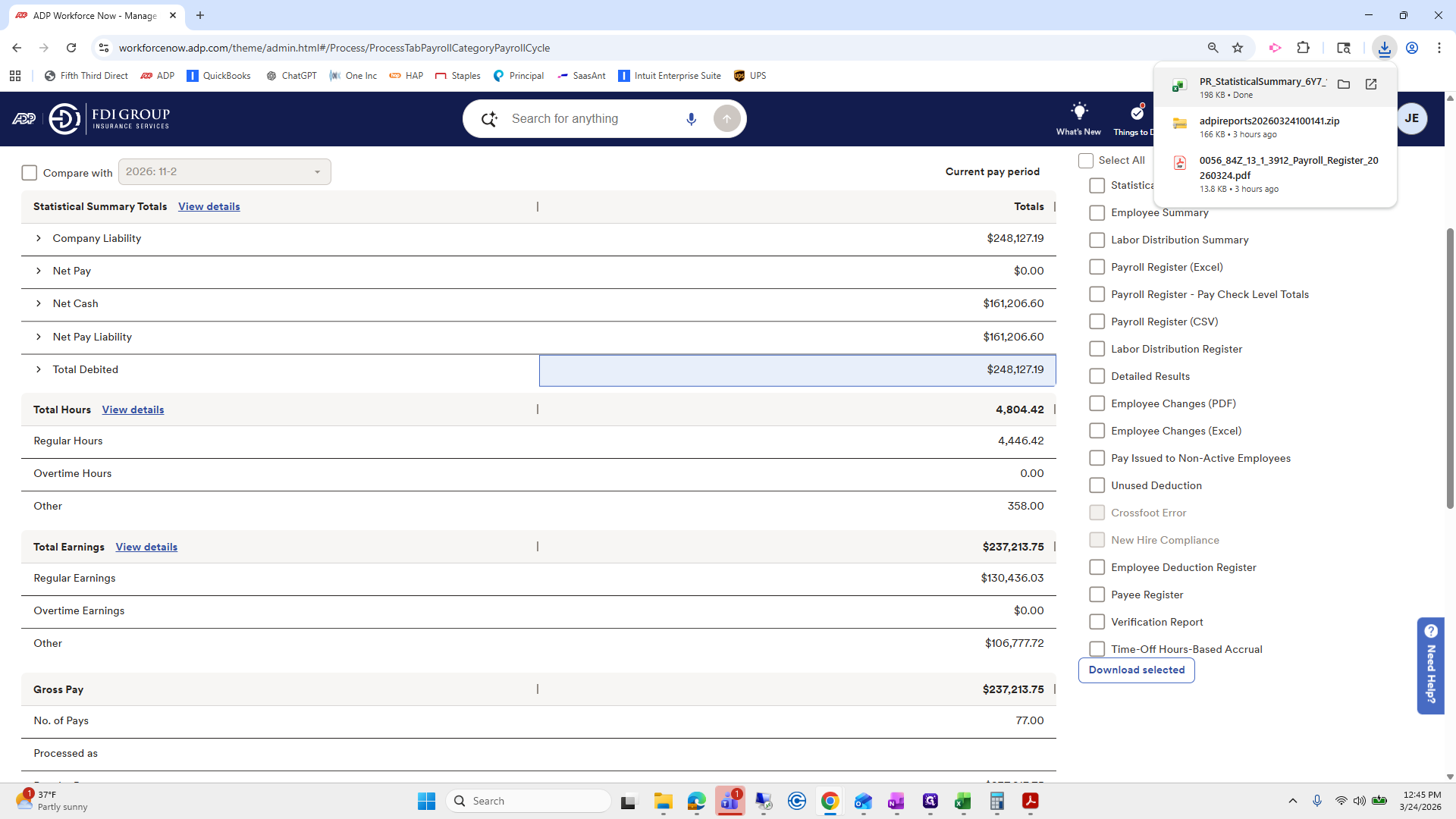
Task: Bookmark this page with star icon
Action: point(1238,48)
